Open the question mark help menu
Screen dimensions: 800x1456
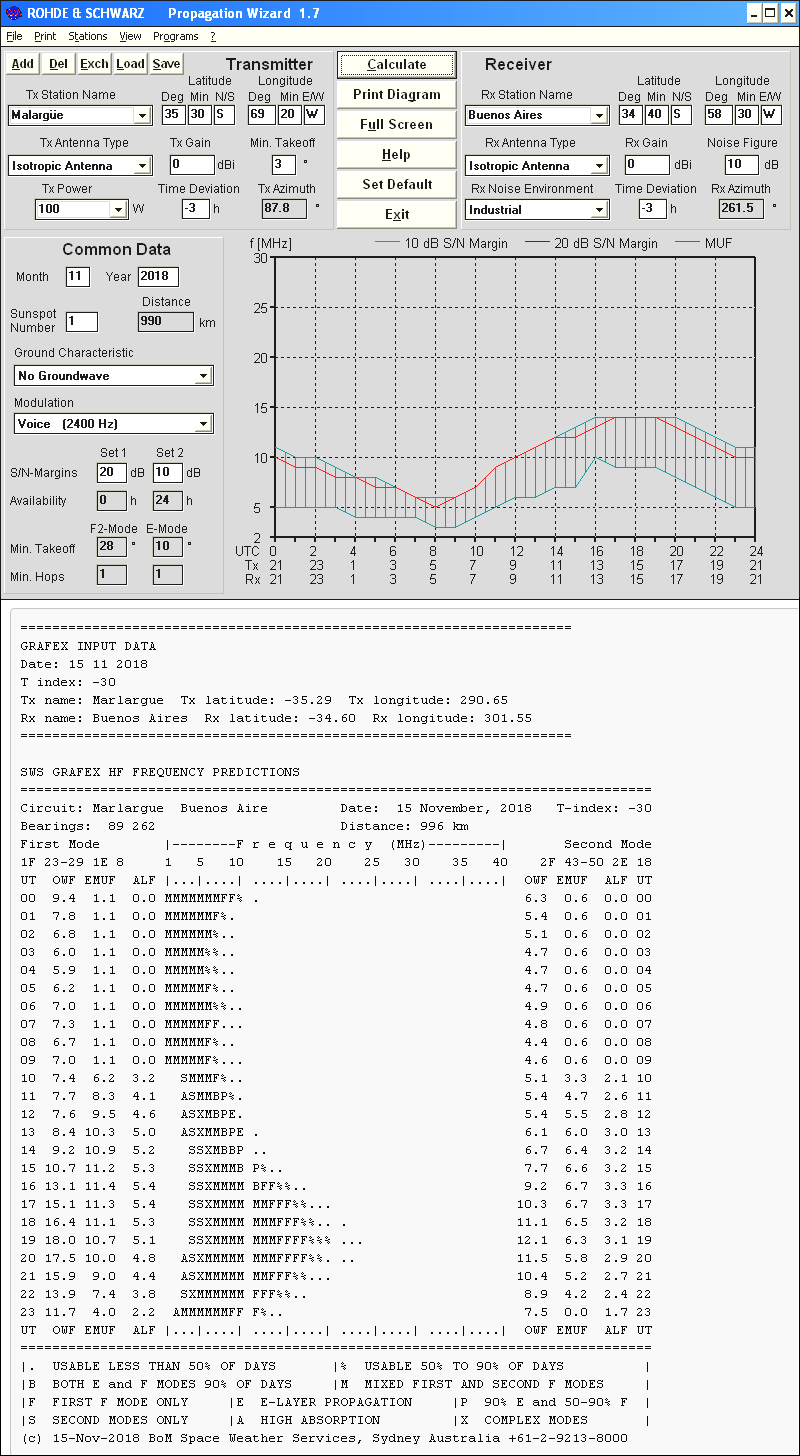(212, 36)
